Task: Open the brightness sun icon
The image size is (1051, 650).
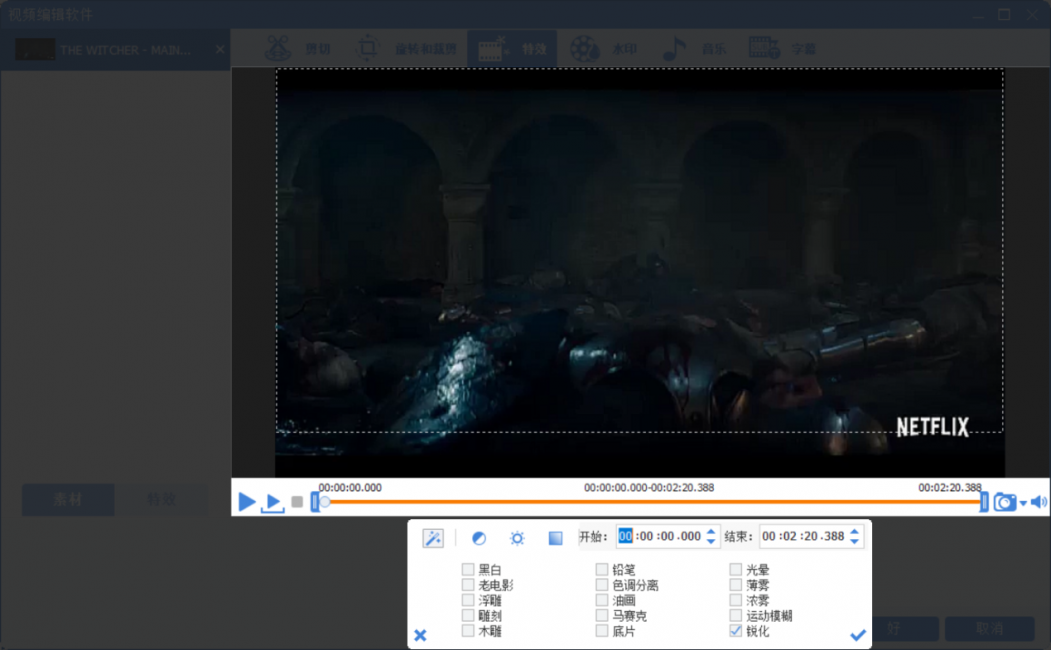Action: tap(517, 538)
